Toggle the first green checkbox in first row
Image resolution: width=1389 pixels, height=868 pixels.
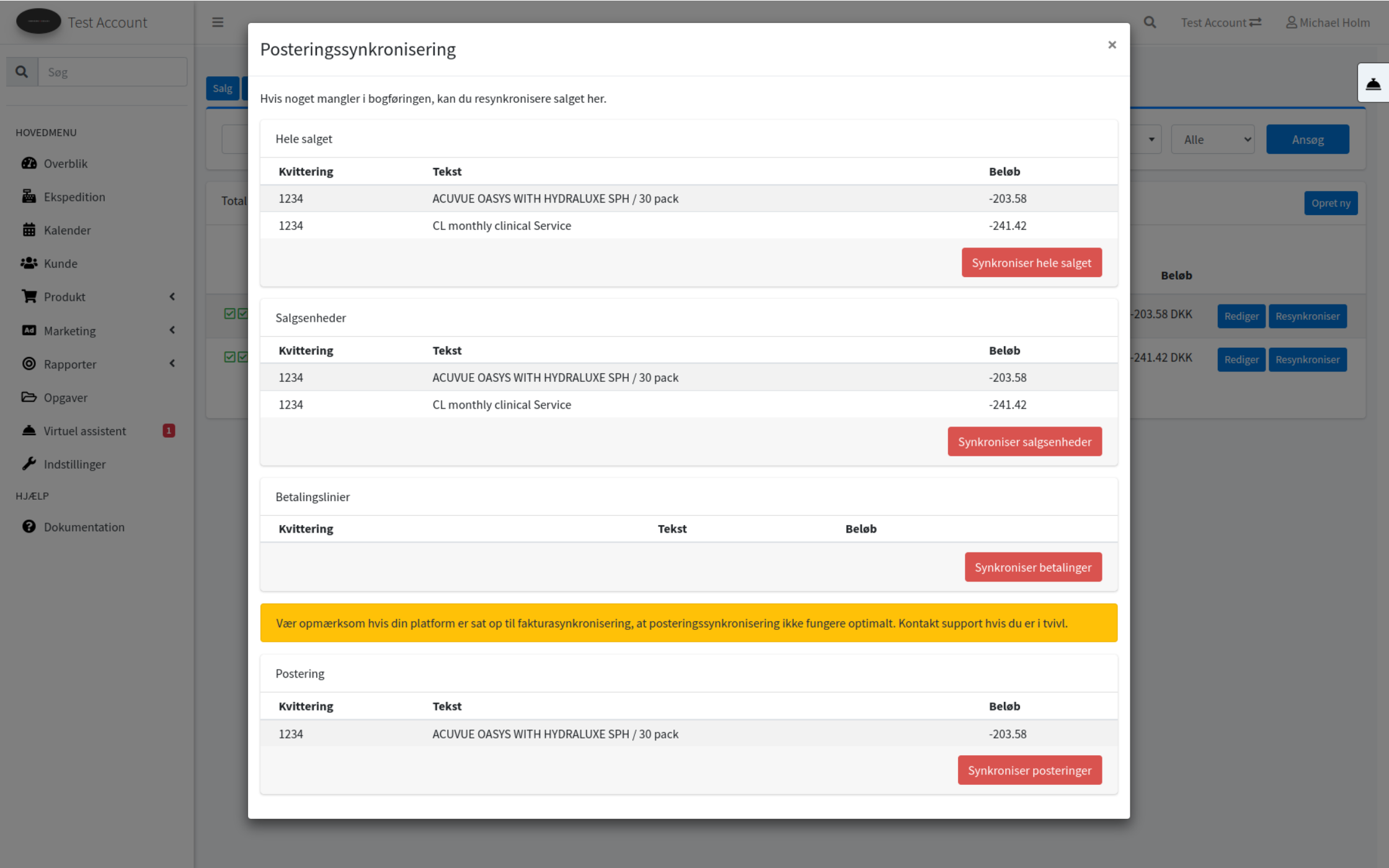(x=229, y=314)
